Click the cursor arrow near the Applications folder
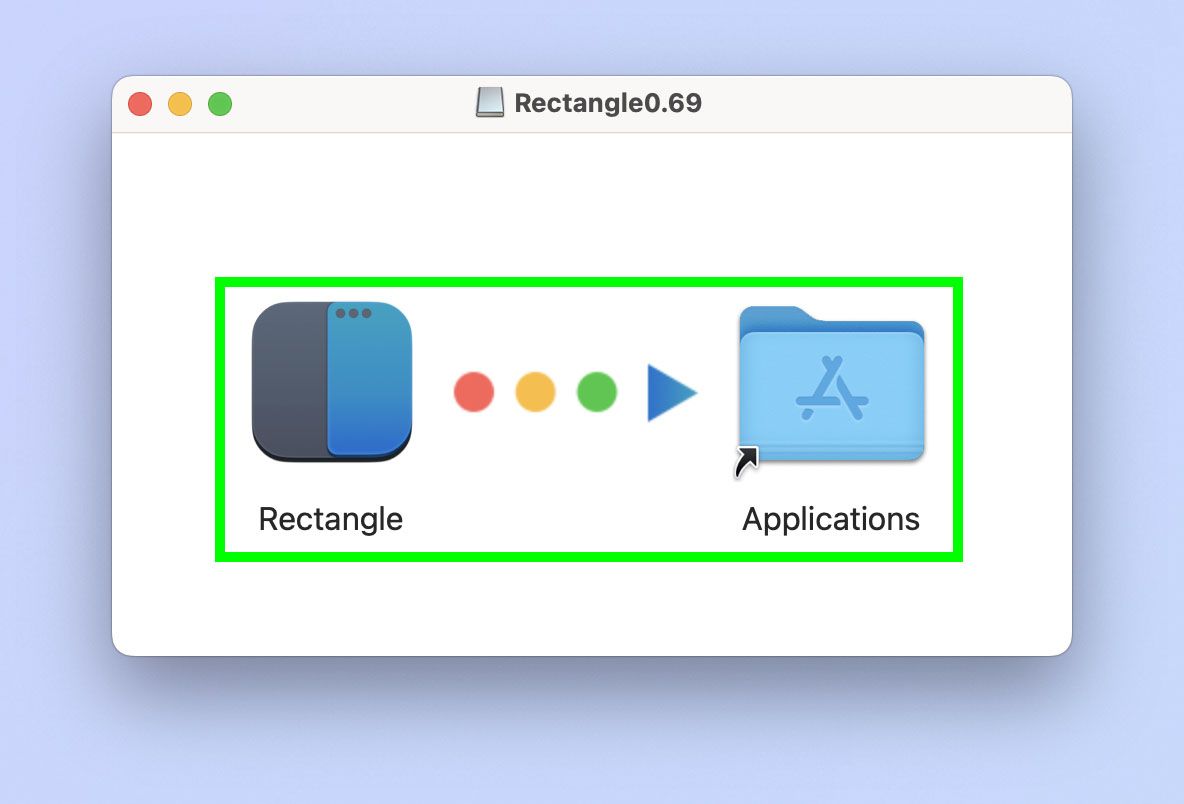This screenshot has width=1184, height=804. pyautogui.click(x=744, y=463)
